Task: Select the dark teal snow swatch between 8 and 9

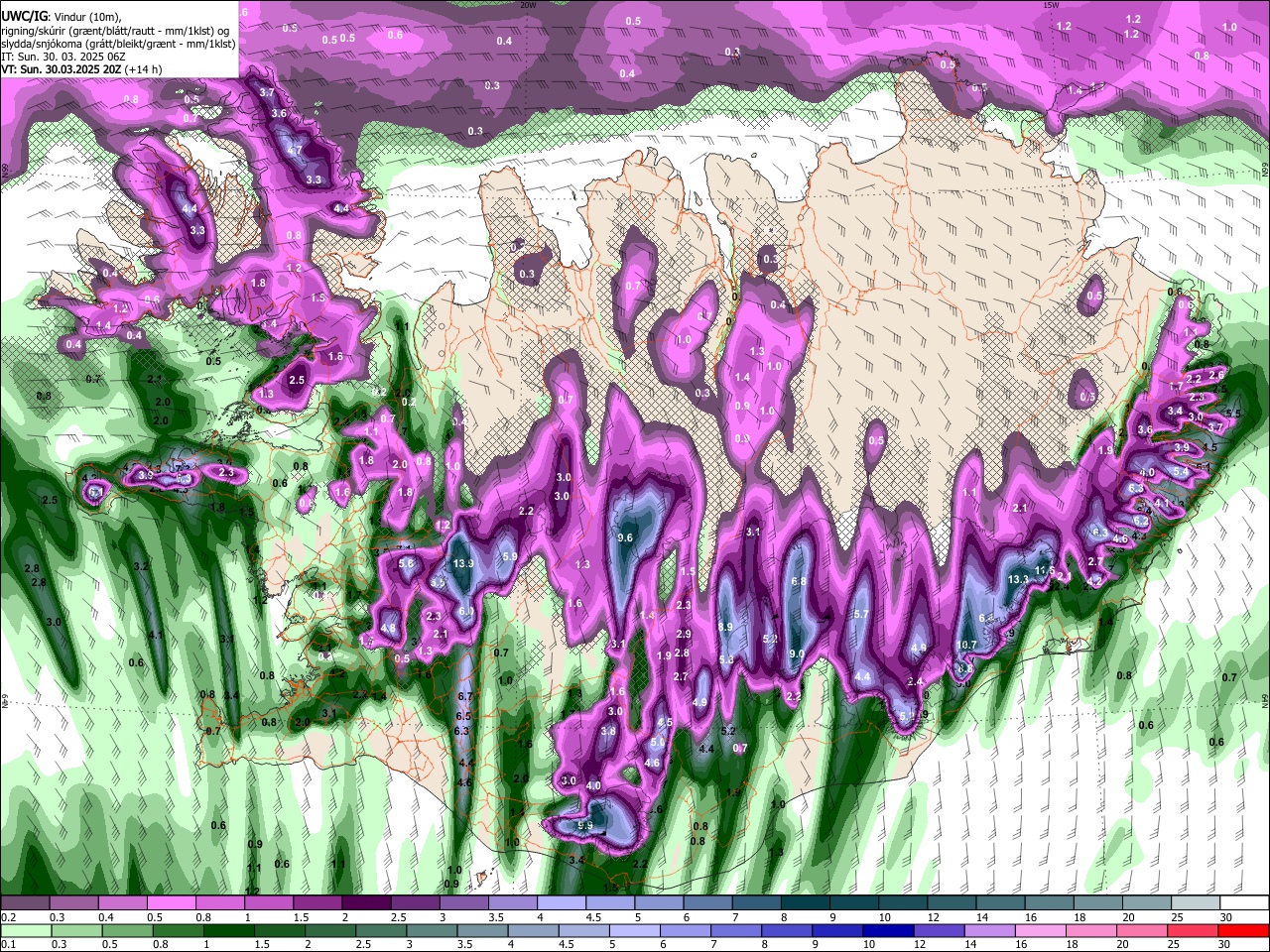Action: pyautogui.click(x=805, y=903)
